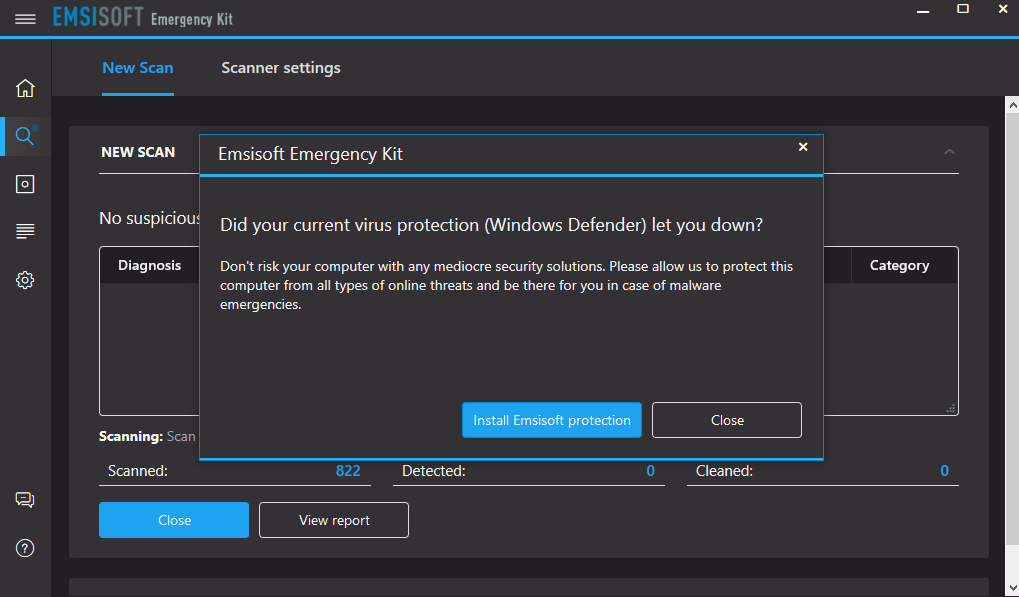Close the dialog with the X icon

pyautogui.click(x=802, y=147)
